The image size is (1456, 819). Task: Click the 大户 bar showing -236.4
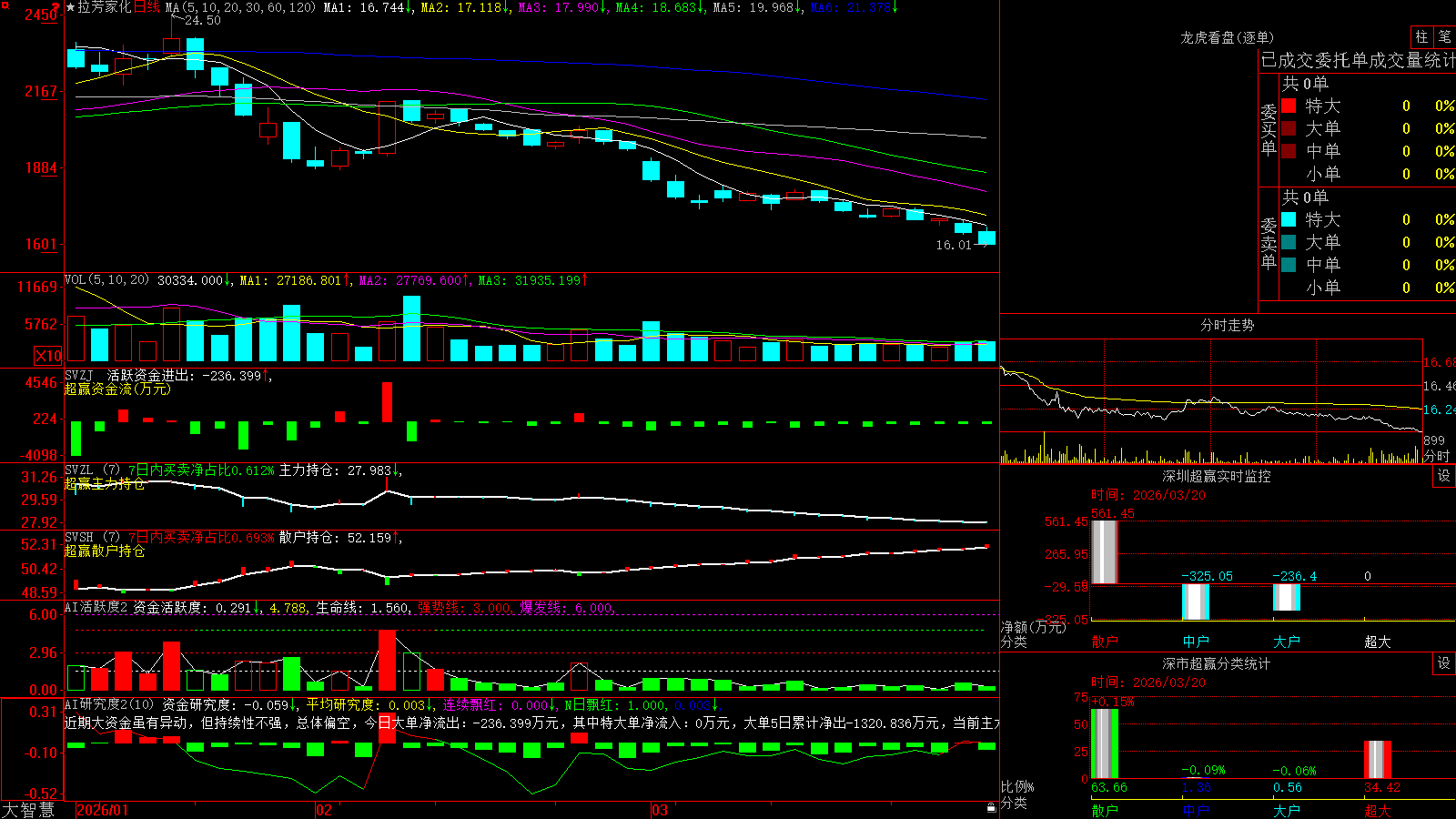(1287, 597)
